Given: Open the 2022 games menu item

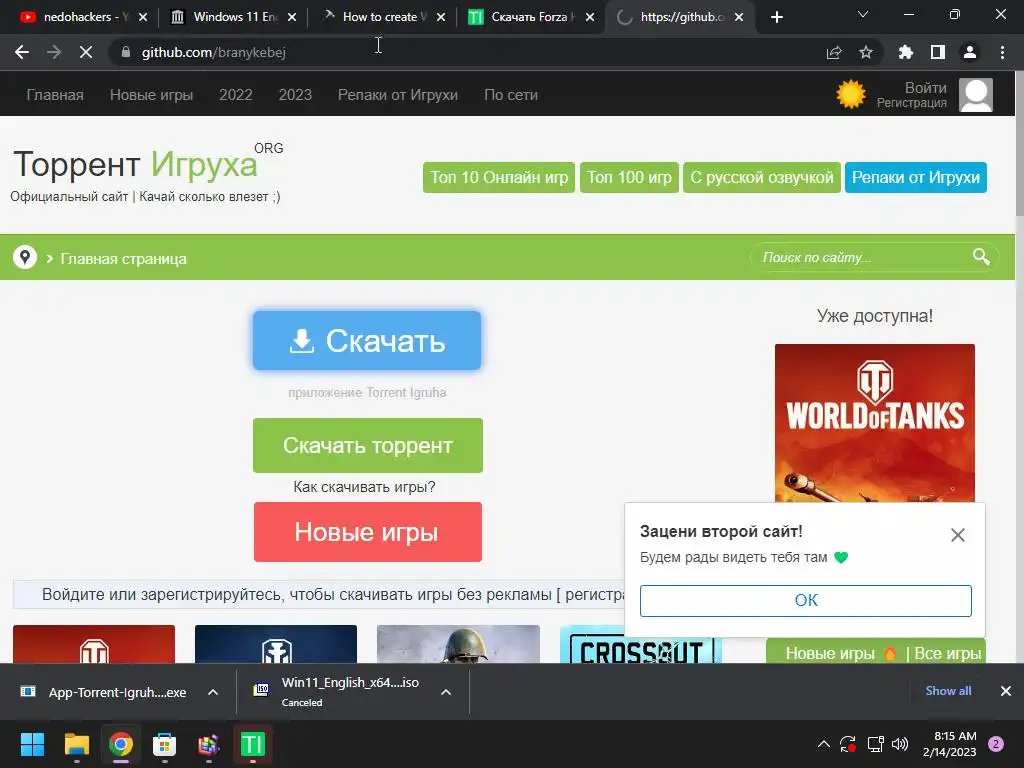Looking at the screenshot, I should pos(236,95).
